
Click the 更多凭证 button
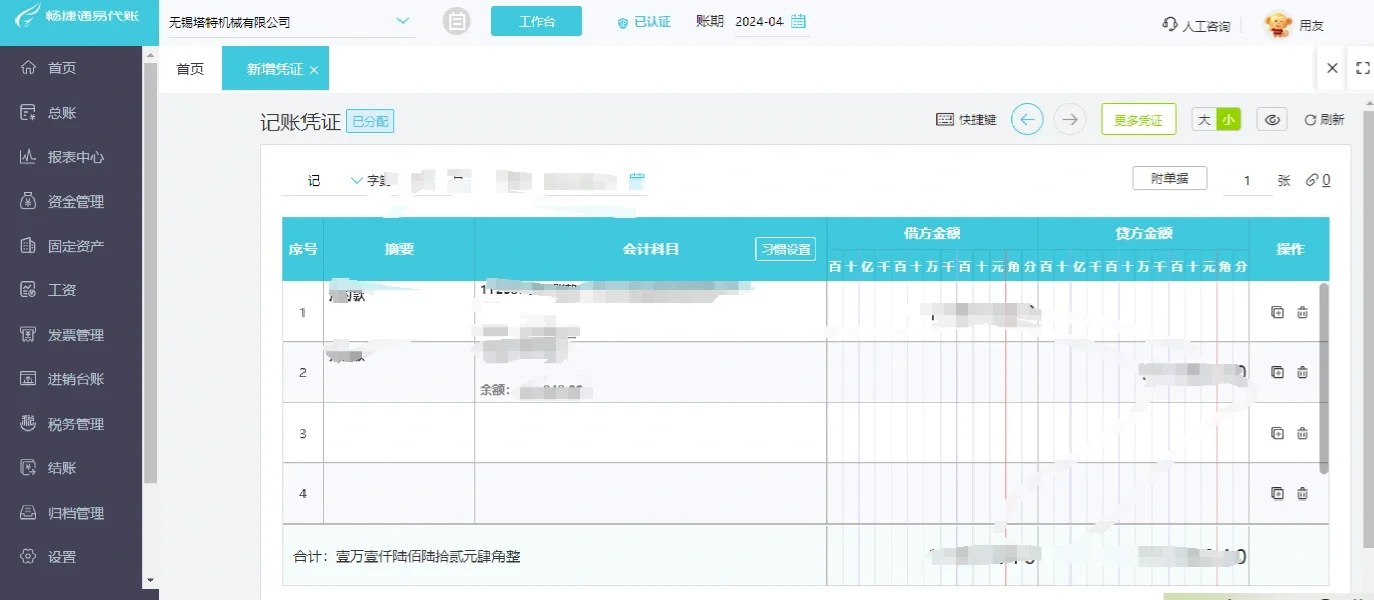[1138, 118]
